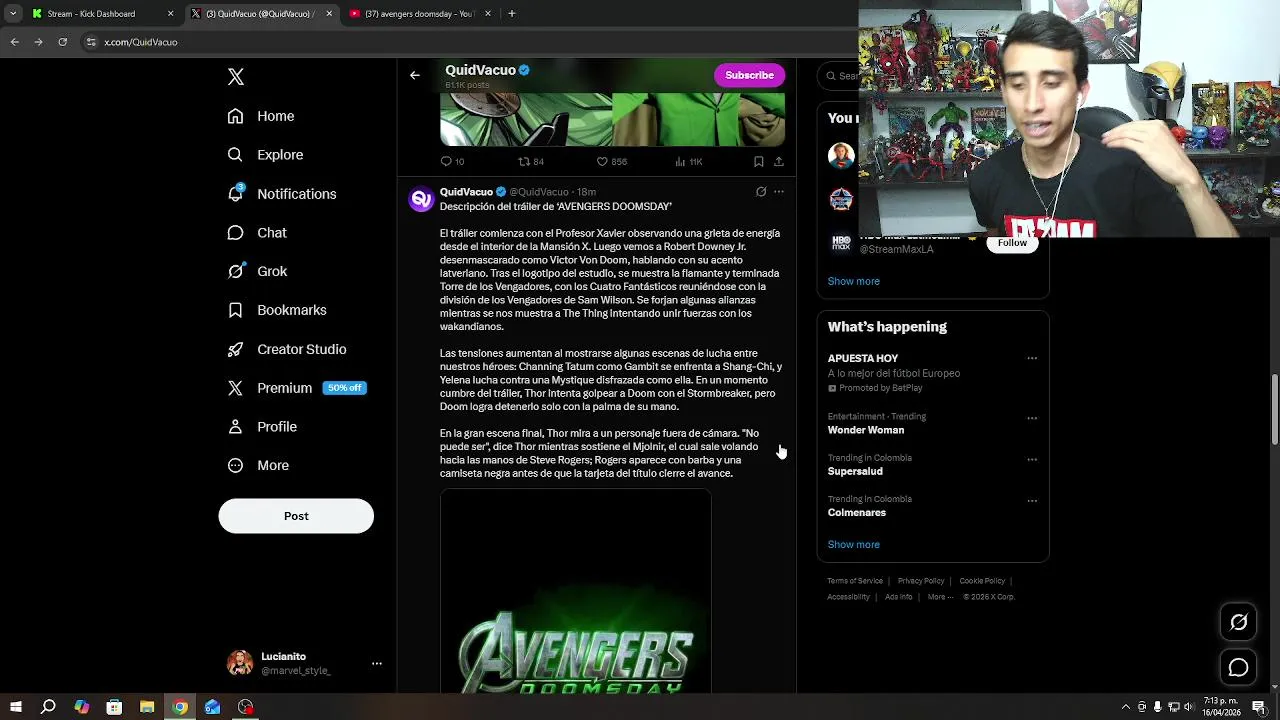Open the Accessibility footer link
The image size is (1280, 720).
click(x=848, y=597)
